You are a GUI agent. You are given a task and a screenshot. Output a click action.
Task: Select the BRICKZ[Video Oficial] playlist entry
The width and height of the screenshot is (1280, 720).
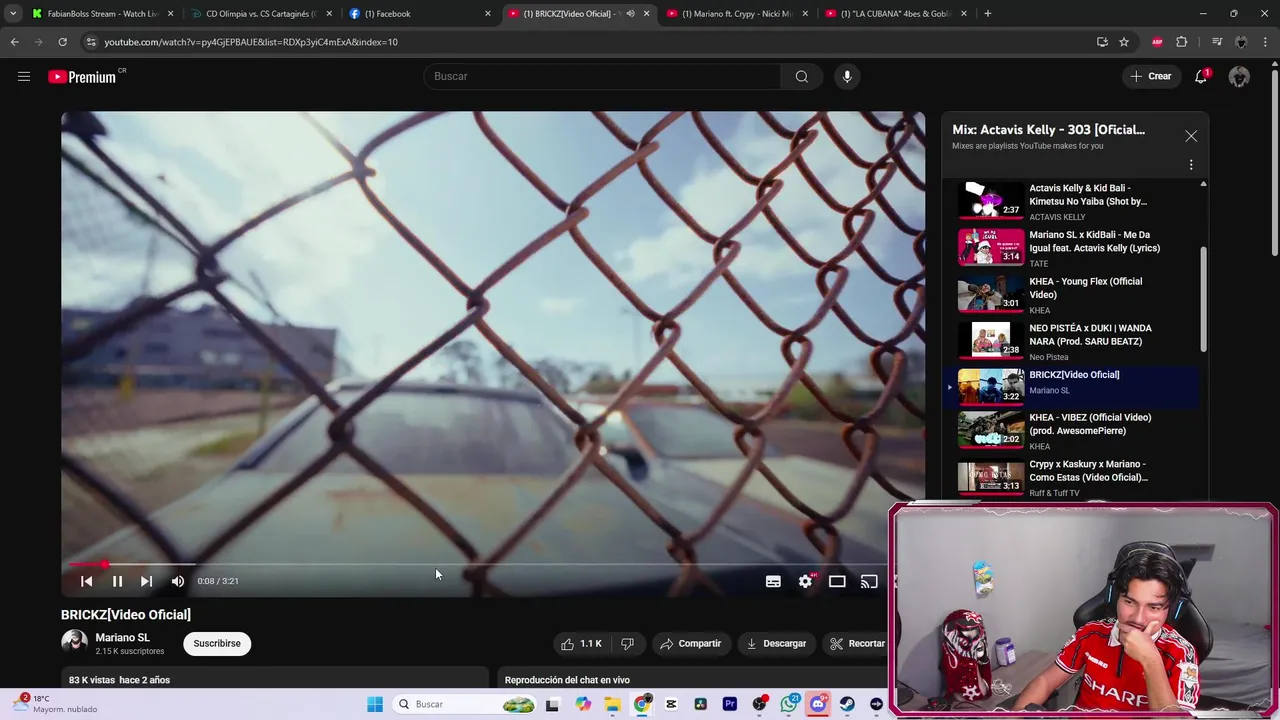point(1075,387)
